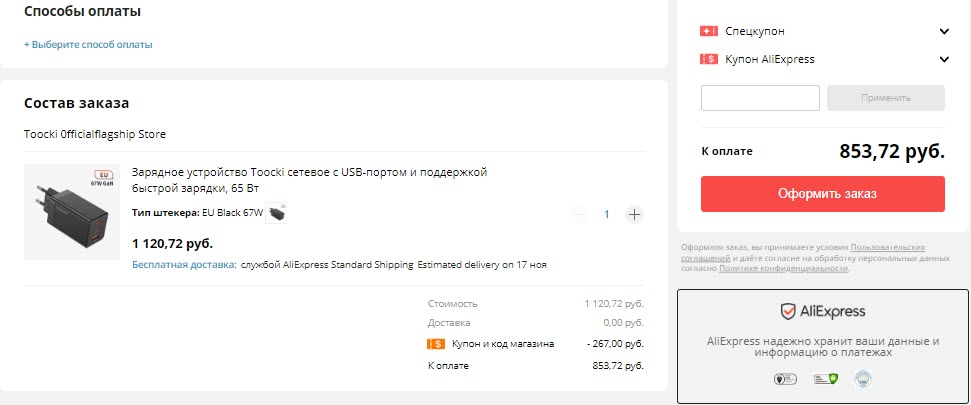Image resolution: width=971 pixels, height=405 pixels.
Task: Click "Выберите способ оплаты" link
Action: coord(89,44)
